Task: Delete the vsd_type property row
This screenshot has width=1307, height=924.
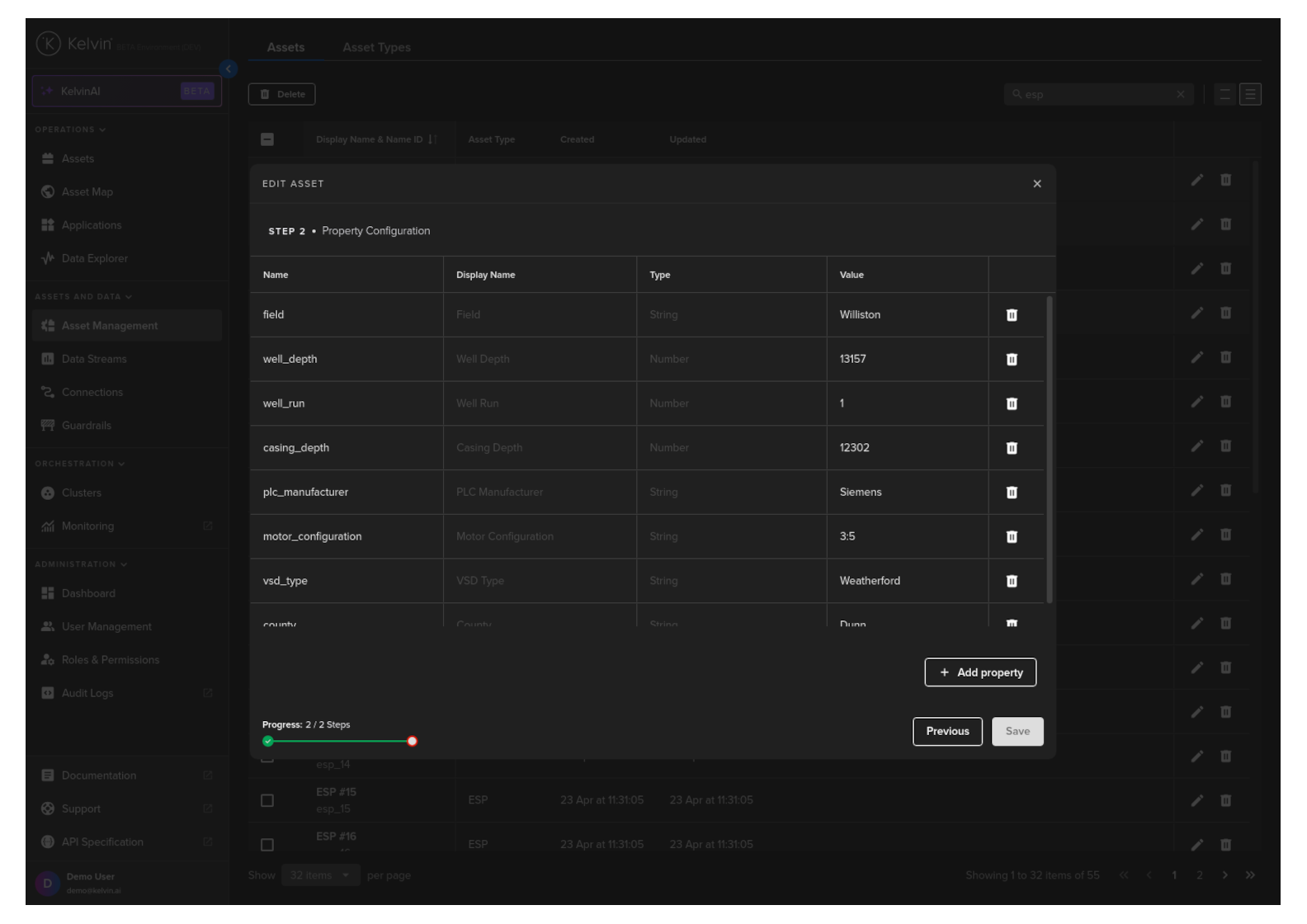Action: pos(1012,581)
